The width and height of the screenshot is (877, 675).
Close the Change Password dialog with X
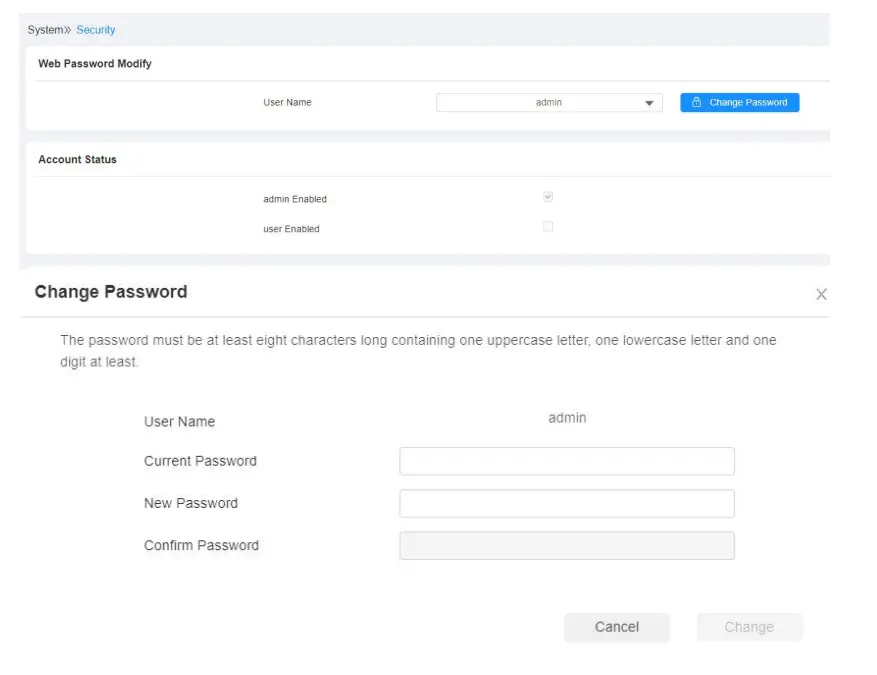(x=821, y=294)
